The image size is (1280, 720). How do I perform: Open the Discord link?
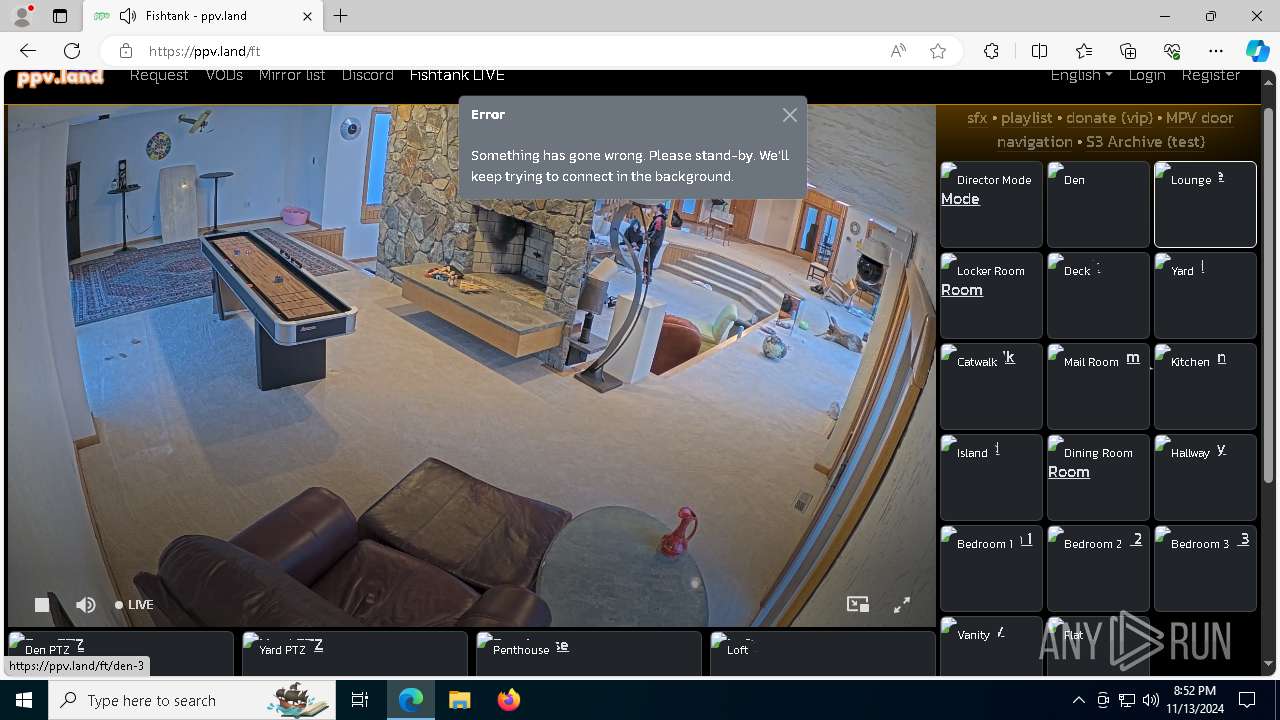(x=367, y=75)
